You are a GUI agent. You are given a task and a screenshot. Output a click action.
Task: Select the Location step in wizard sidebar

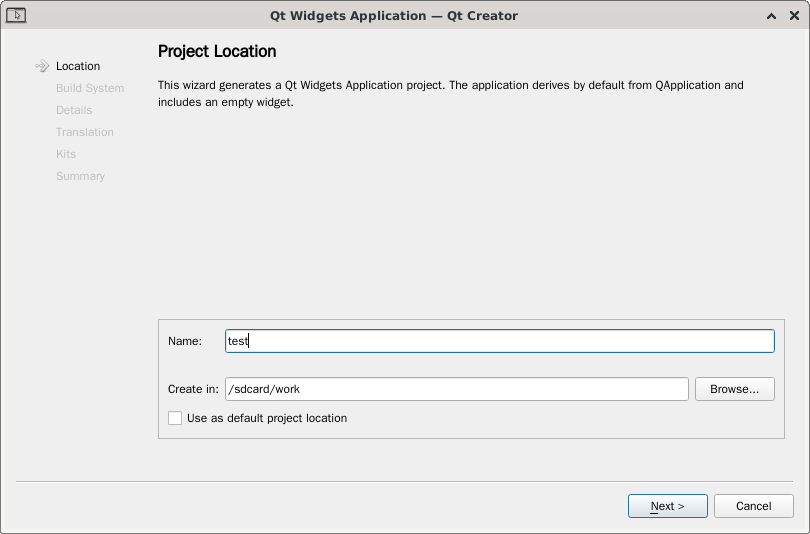pyautogui.click(x=78, y=66)
